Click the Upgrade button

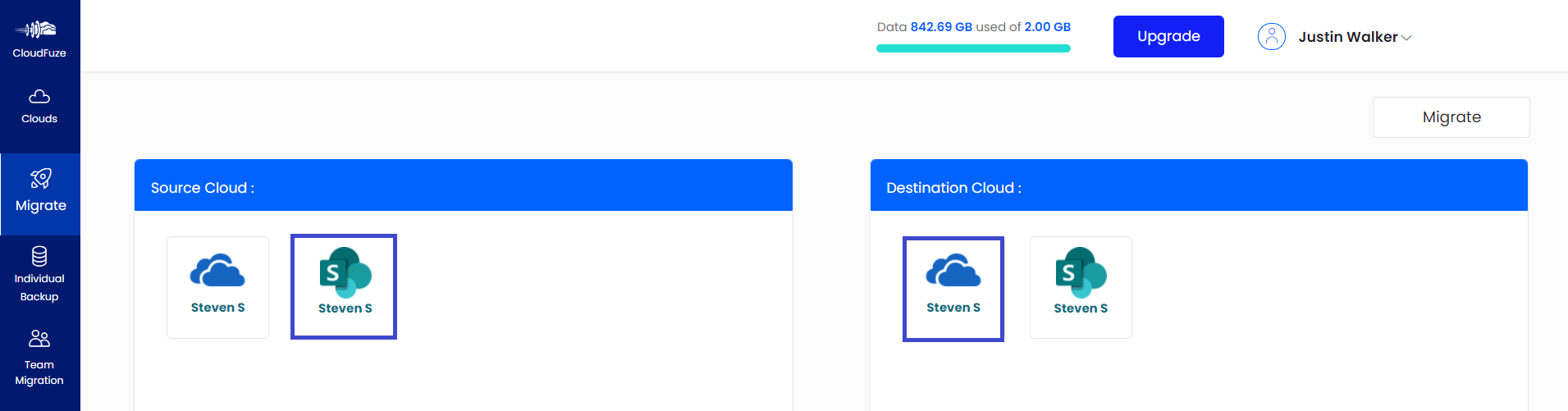click(1168, 36)
